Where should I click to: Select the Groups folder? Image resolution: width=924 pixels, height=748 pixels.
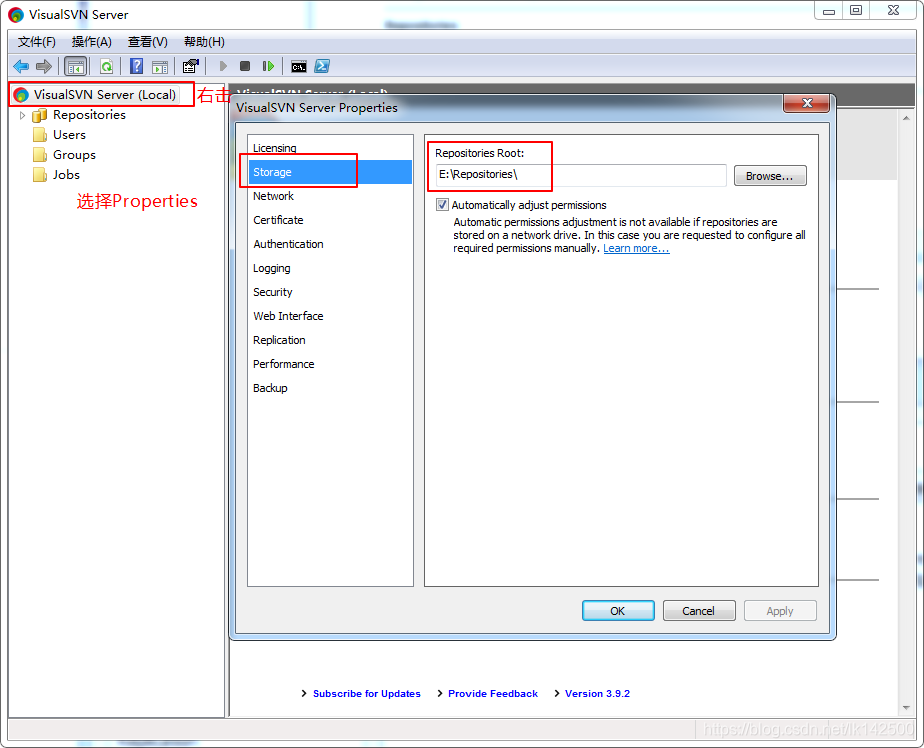click(74, 155)
